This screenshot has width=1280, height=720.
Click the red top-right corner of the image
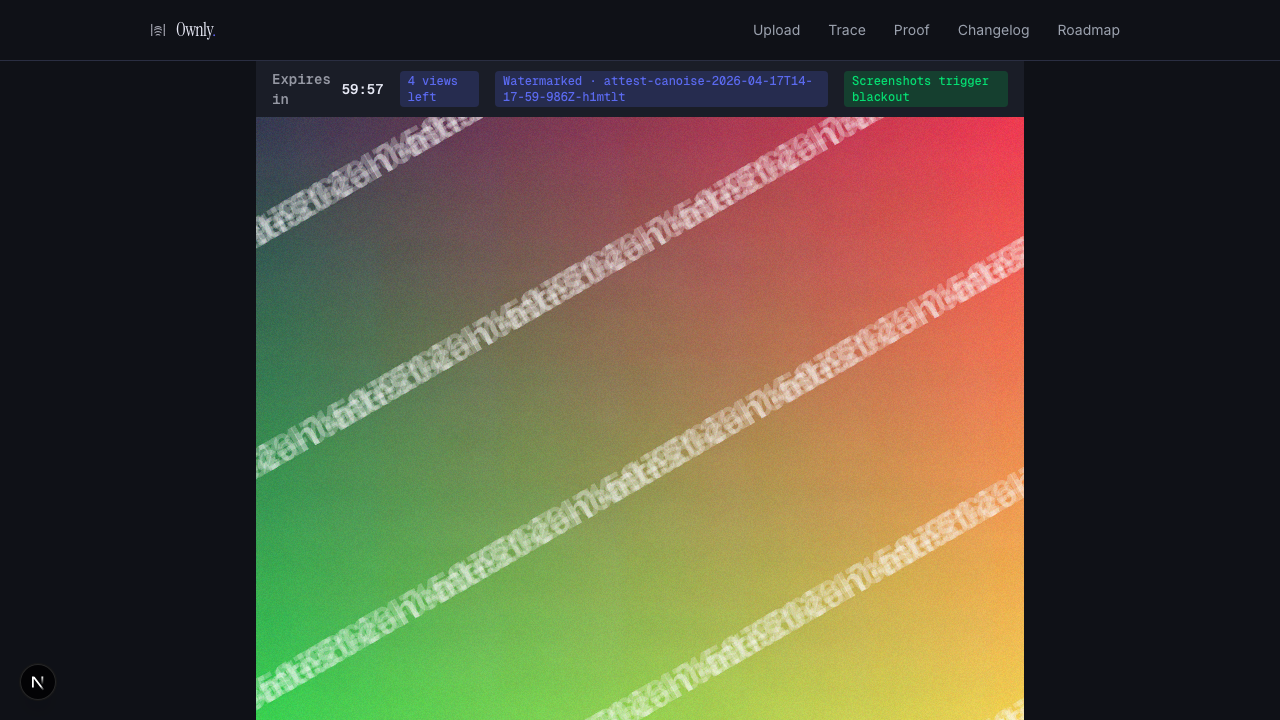pos(1000,138)
